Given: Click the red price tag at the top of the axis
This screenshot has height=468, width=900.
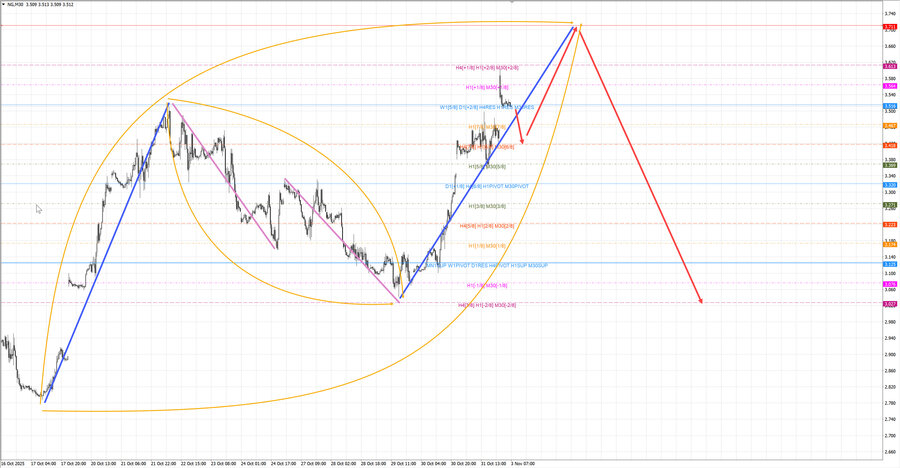Looking at the screenshot, I should tap(888, 25).
